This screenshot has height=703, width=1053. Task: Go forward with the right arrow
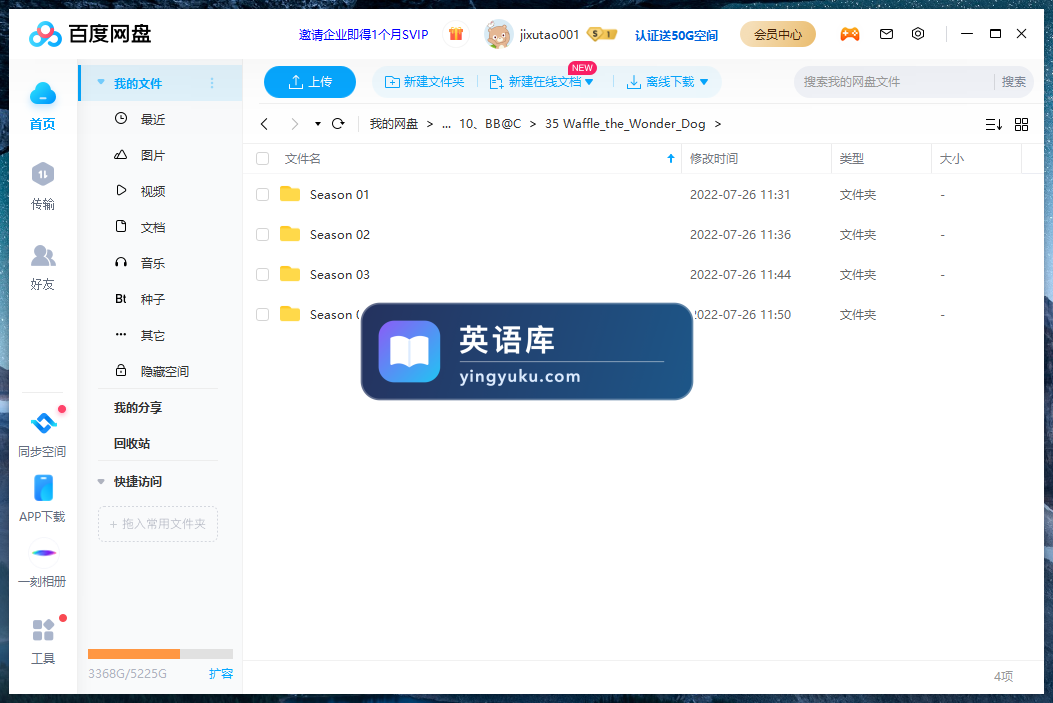click(294, 124)
